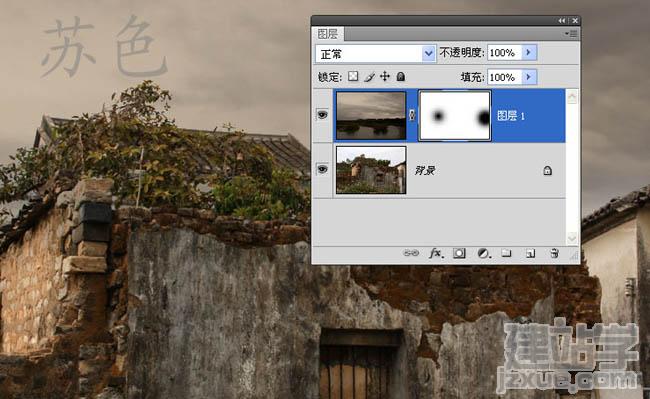Toggle lock all padlock icon
This screenshot has height=399, width=650.
point(400,76)
